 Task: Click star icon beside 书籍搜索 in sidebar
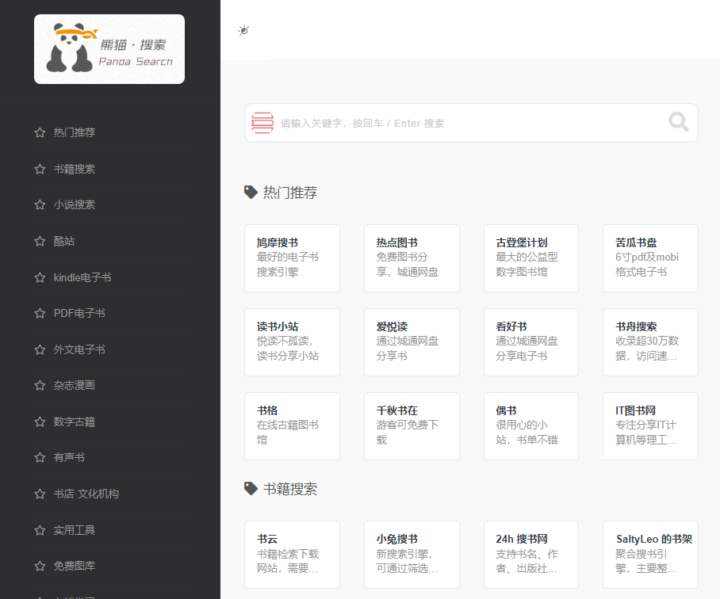tap(40, 169)
